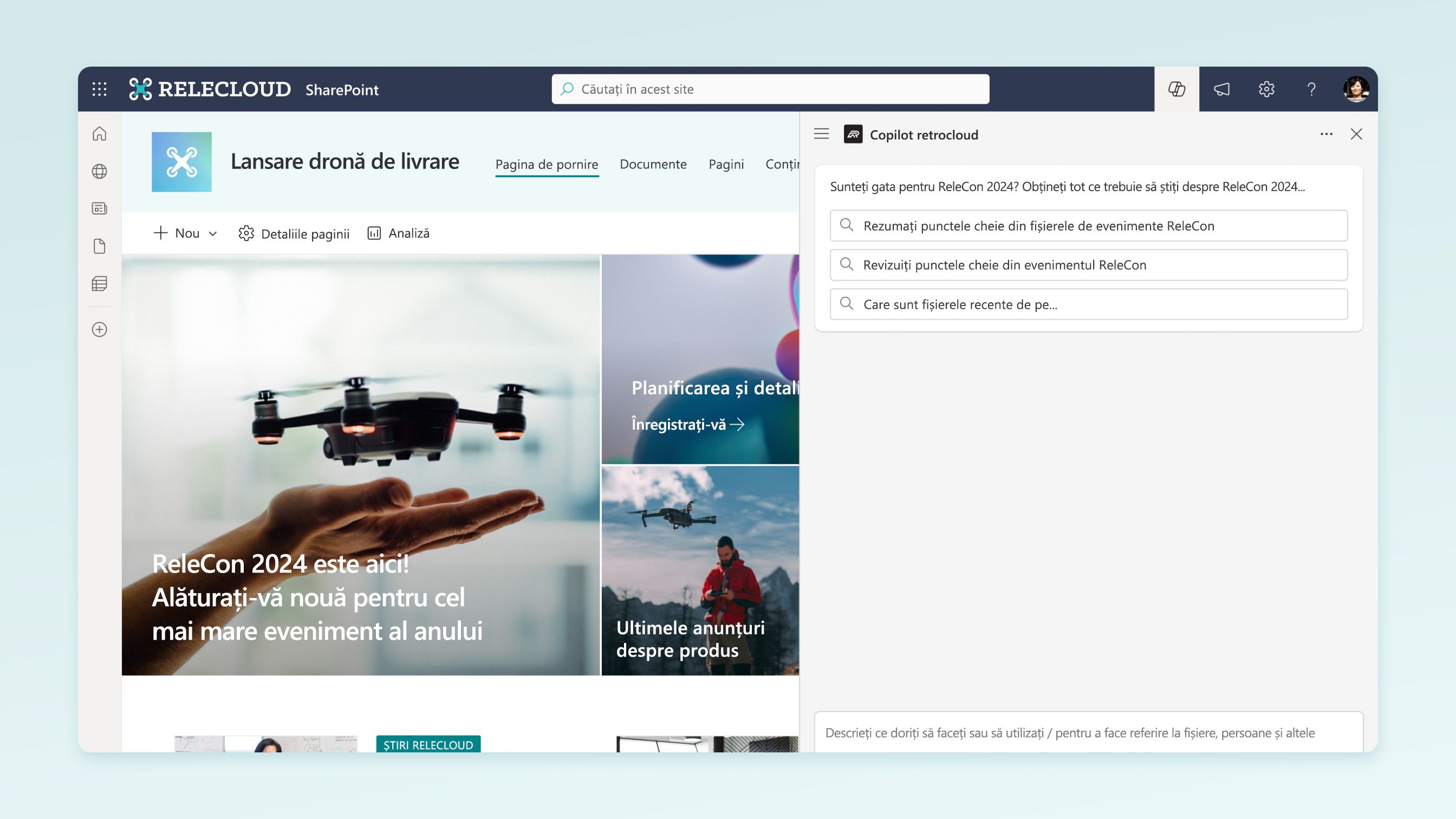Screen dimensions: 1456x819
Task: Select the 'Documente' tab
Action: point(653,163)
